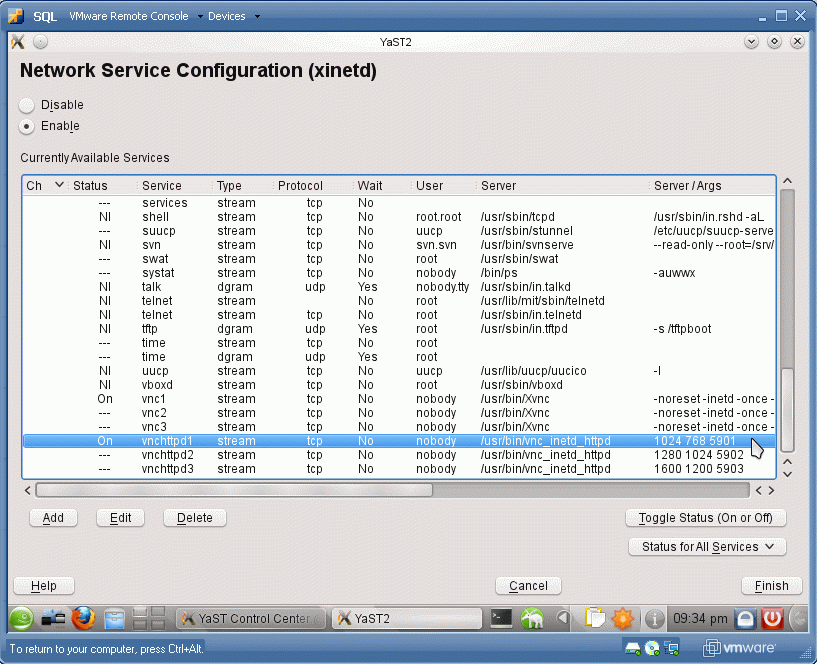Click the vertical scrollbar up arrow at top
The image size is (817, 664).
787,181
